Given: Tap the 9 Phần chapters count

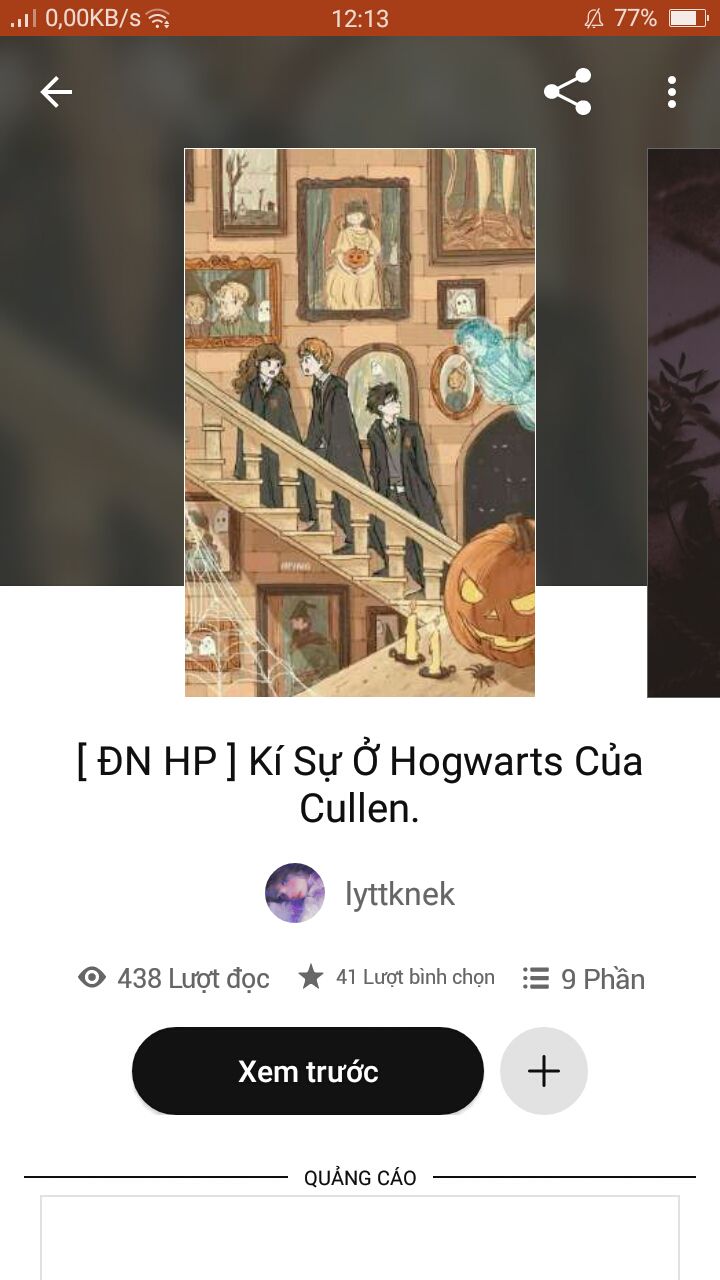Looking at the screenshot, I should (603, 978).
